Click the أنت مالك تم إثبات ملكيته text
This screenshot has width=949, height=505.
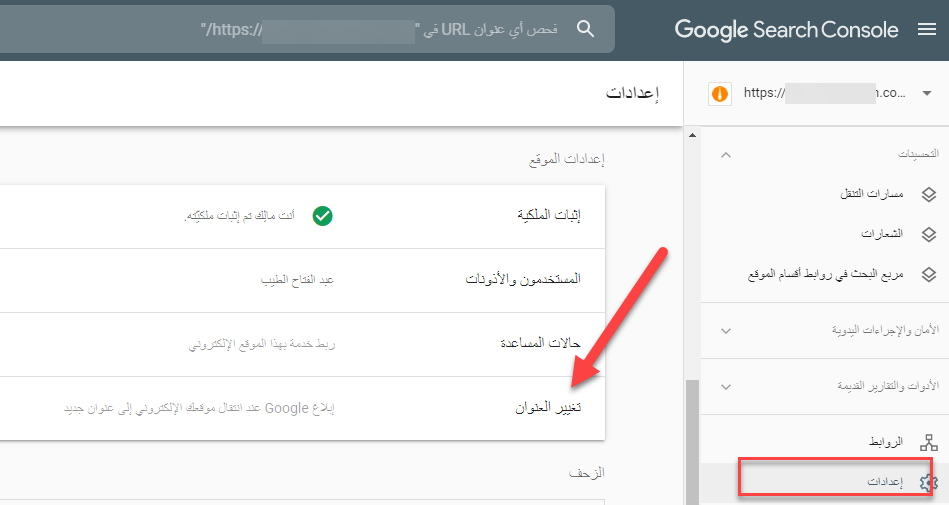(x=240, y=216)
